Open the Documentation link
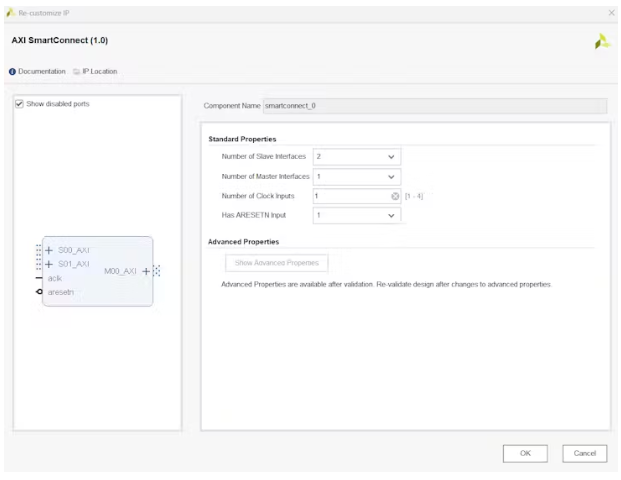Screen dimensions: 621x480 click(41, 72)
